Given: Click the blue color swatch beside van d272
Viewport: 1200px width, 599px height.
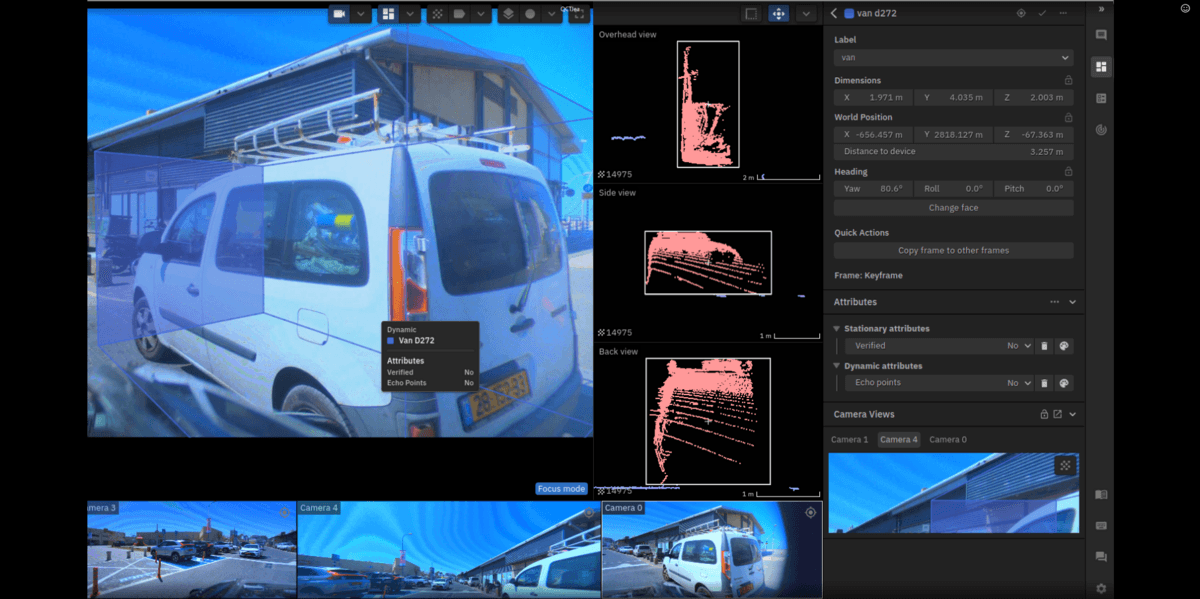Looking at the screenshot, I should click(x=849, y=13).
